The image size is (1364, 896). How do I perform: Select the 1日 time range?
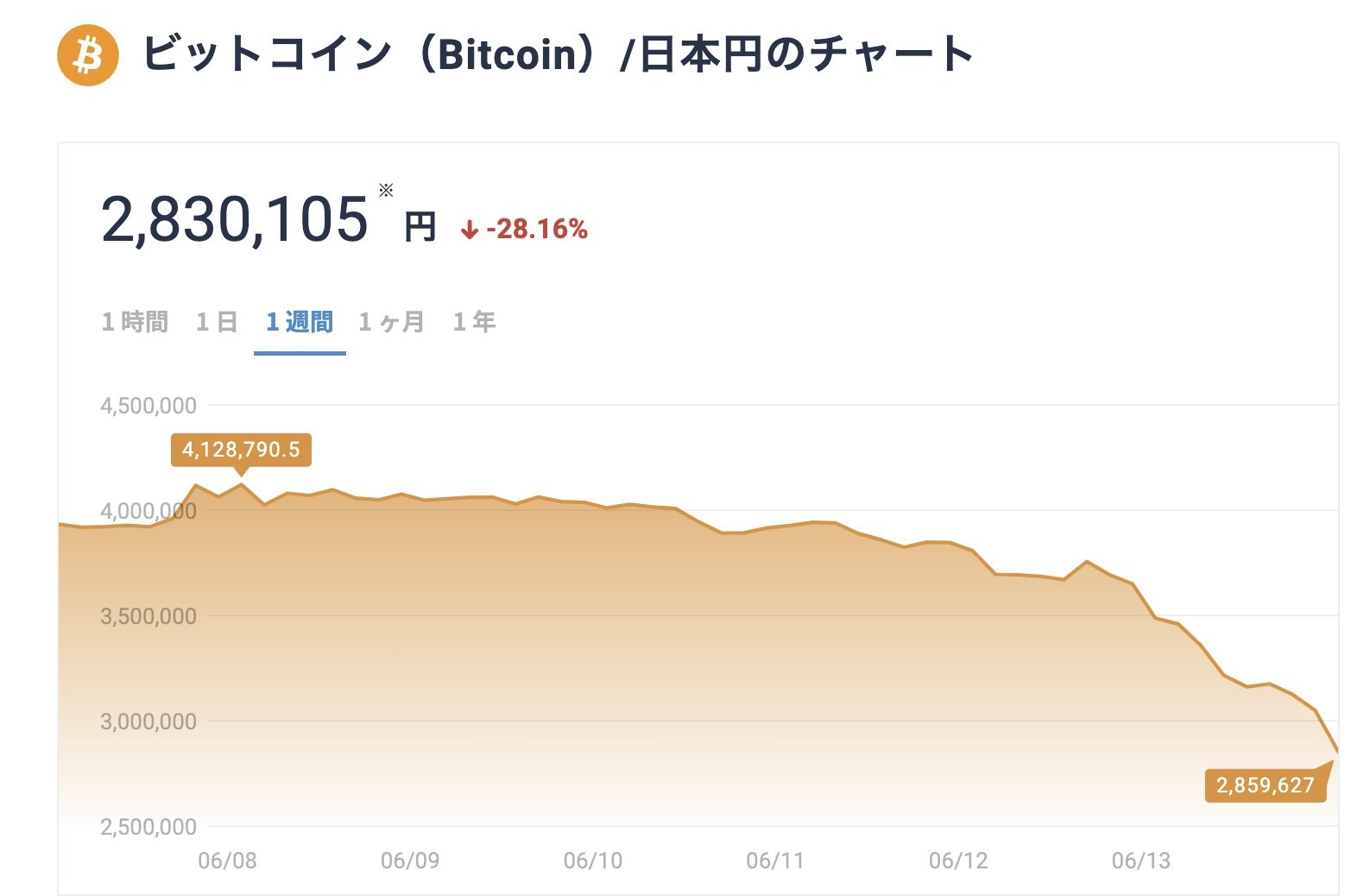point(218,321)
